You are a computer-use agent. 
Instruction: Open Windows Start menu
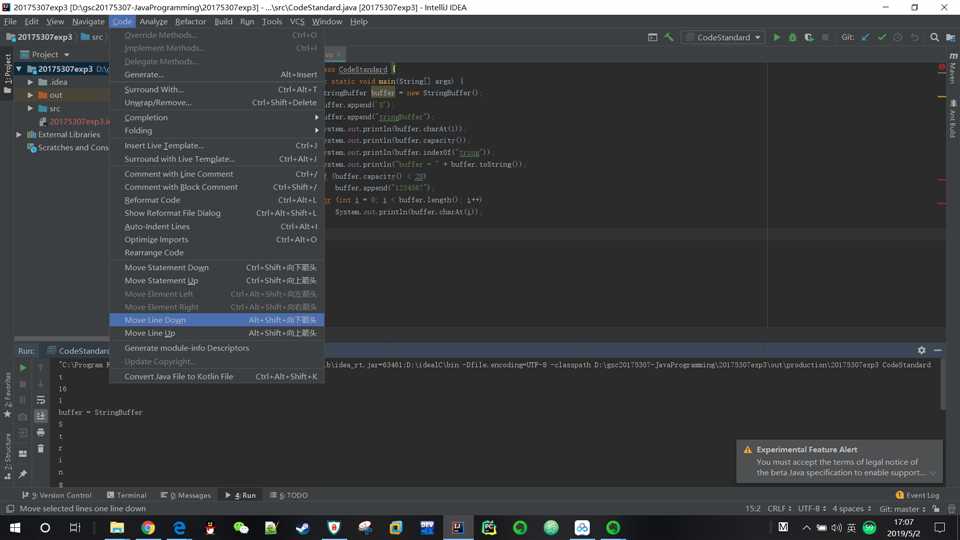[x=15, y=527]
